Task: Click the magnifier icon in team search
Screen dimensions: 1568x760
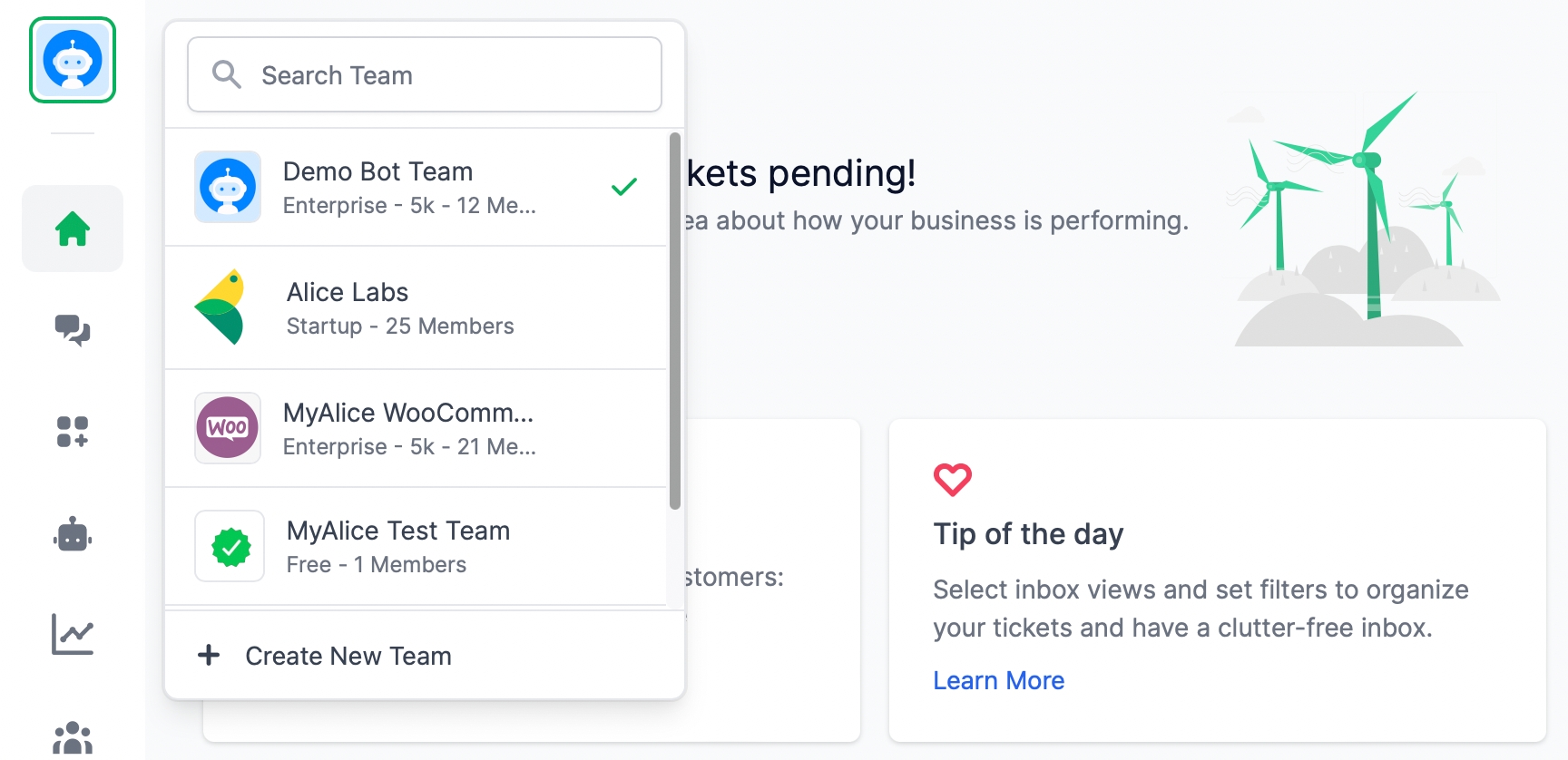Action: (226, 74)
